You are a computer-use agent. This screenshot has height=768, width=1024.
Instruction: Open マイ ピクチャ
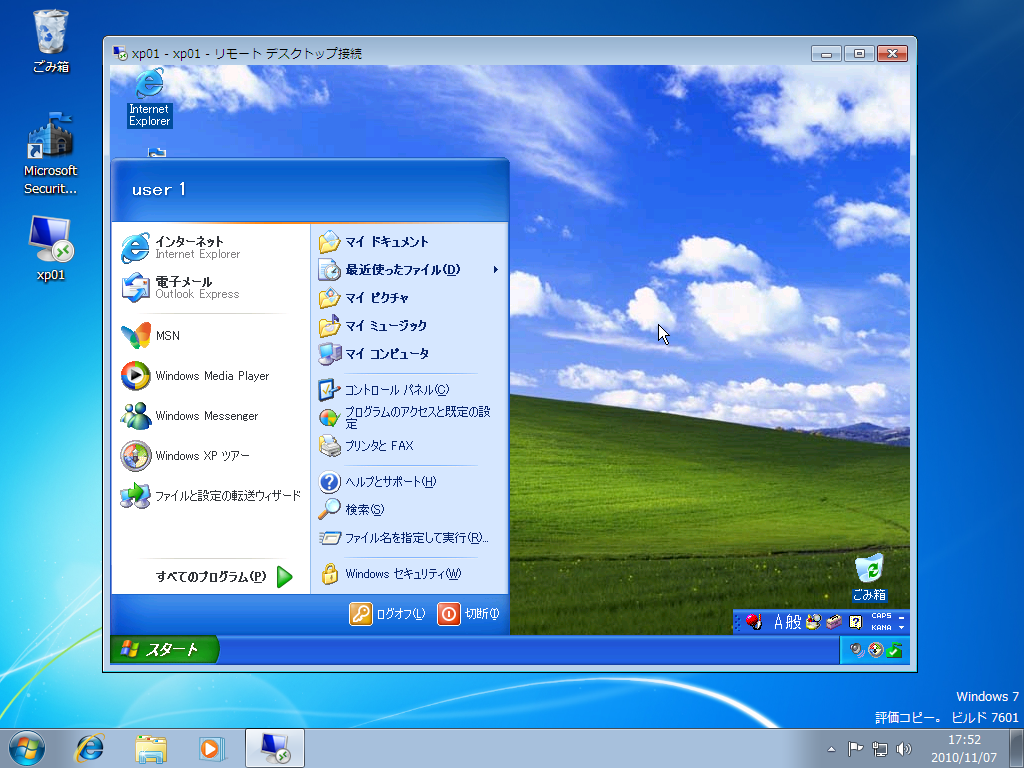pos(409,298)
